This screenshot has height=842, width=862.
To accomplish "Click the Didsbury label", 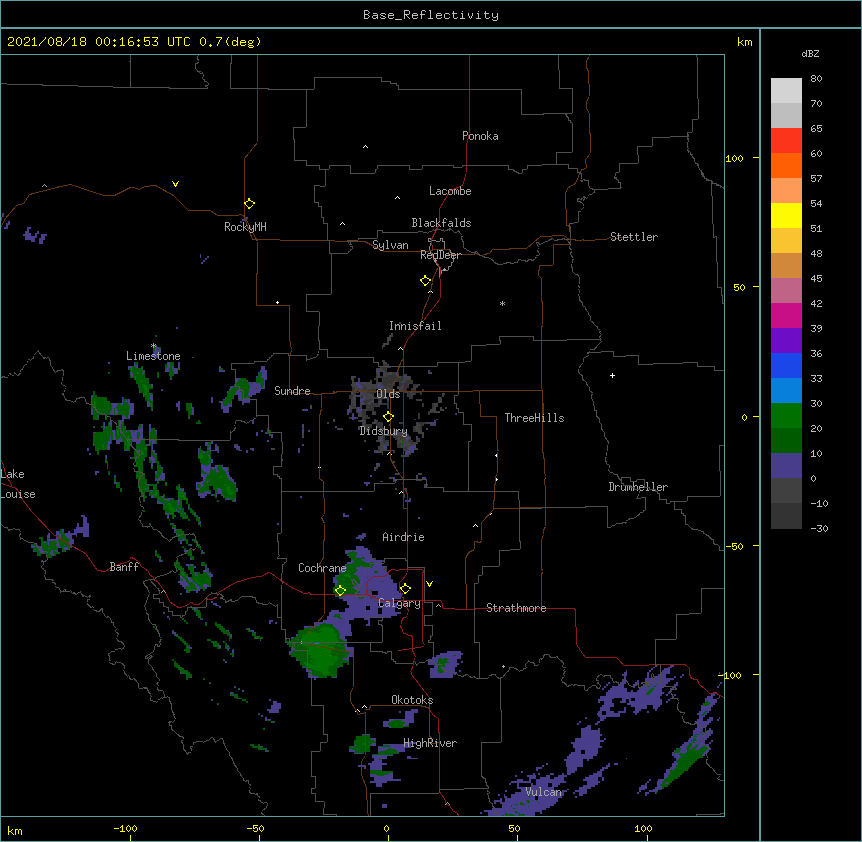I will click(383, 431).
